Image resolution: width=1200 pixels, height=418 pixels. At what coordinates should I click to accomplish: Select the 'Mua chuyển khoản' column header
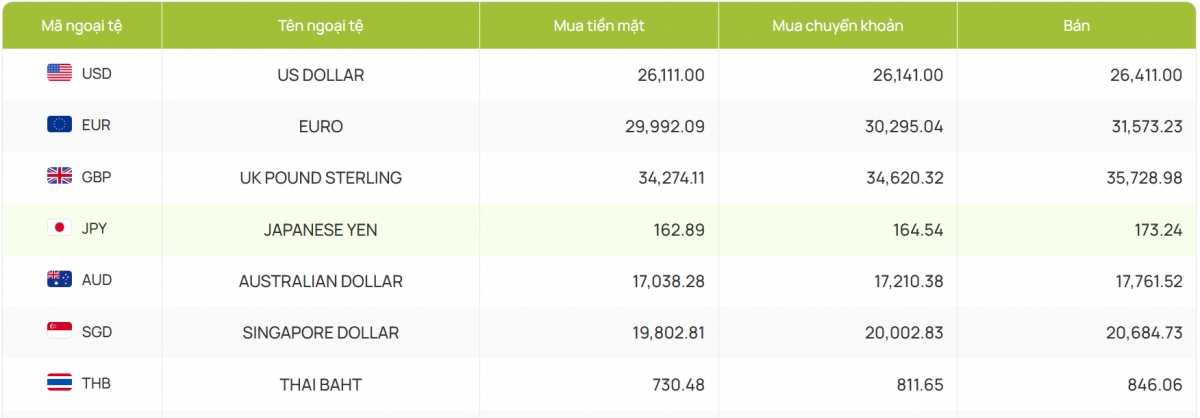[x=837, y=26]
